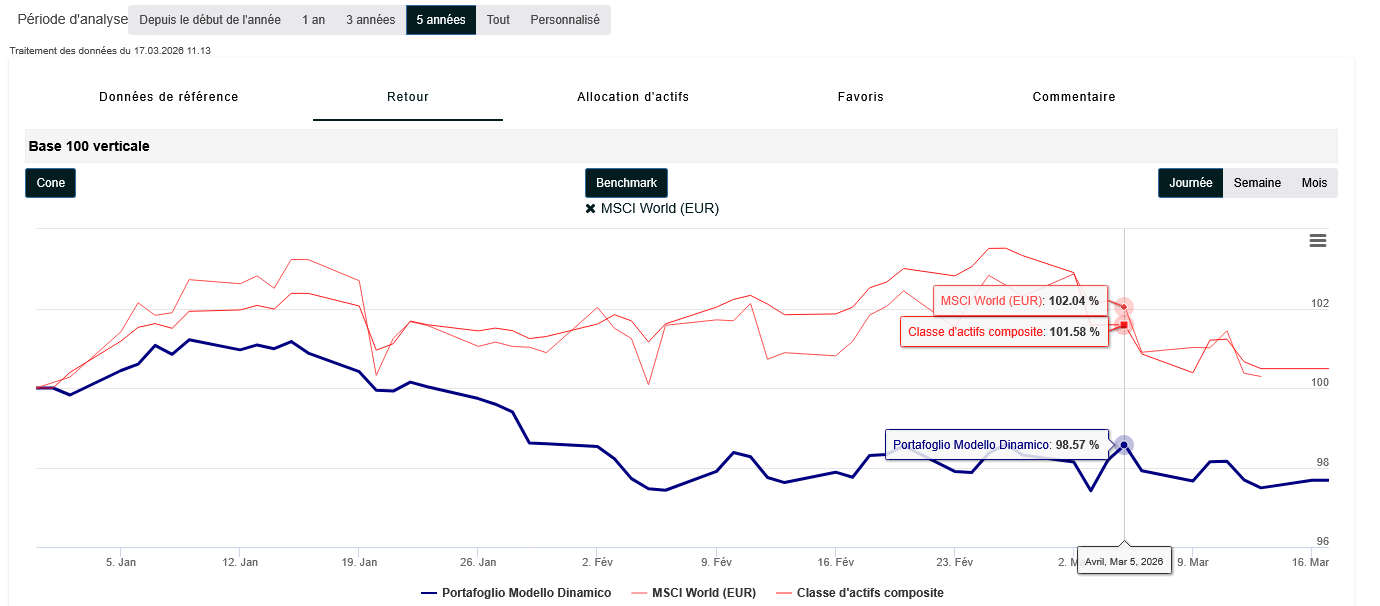Open the Benchmark selector
Viewport: 1380px width, 606px height.
pos(626,183)
